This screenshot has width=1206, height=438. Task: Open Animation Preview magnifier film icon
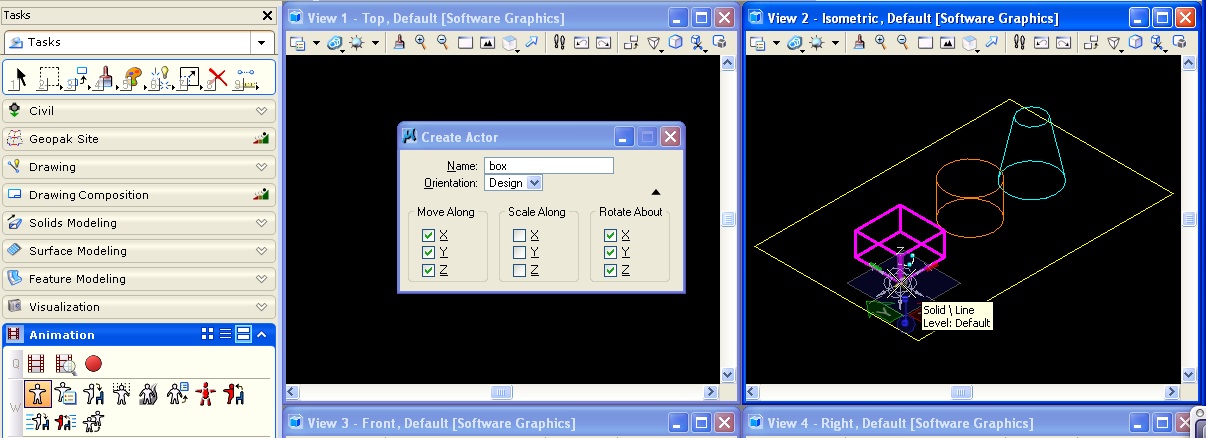[x=65, y=364]
